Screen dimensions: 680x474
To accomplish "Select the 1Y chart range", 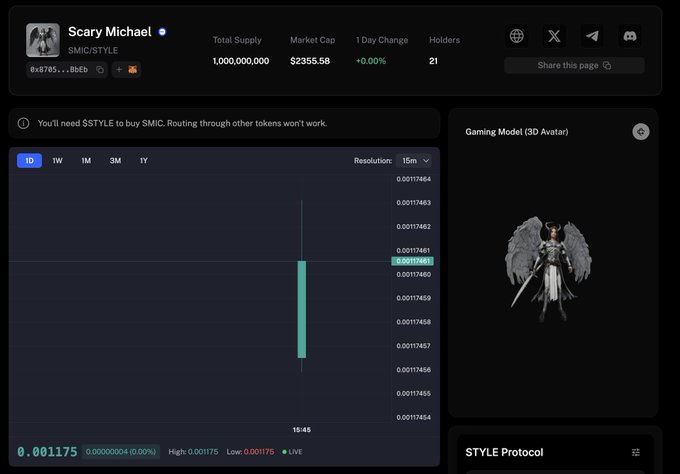I will [144, 160].
